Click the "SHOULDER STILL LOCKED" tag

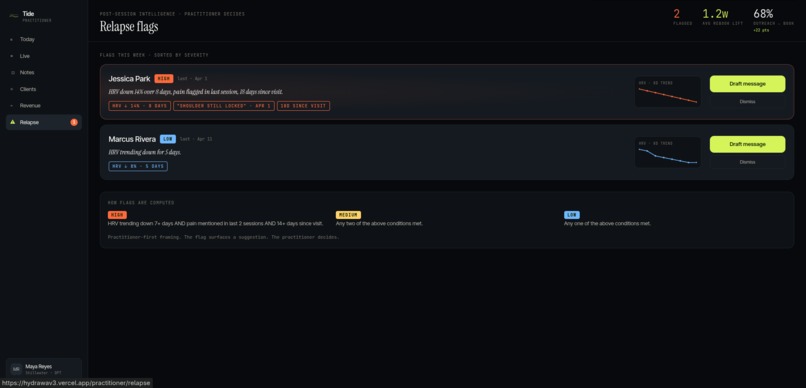pos(224,106)
